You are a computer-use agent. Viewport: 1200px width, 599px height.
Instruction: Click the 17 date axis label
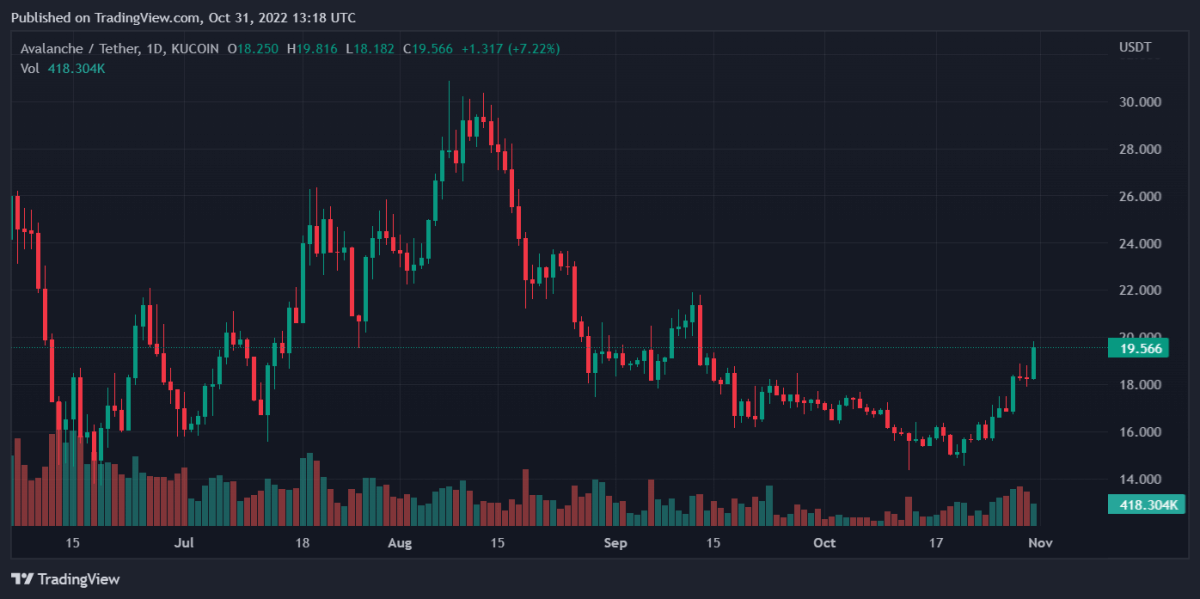(x=936, y=543)
